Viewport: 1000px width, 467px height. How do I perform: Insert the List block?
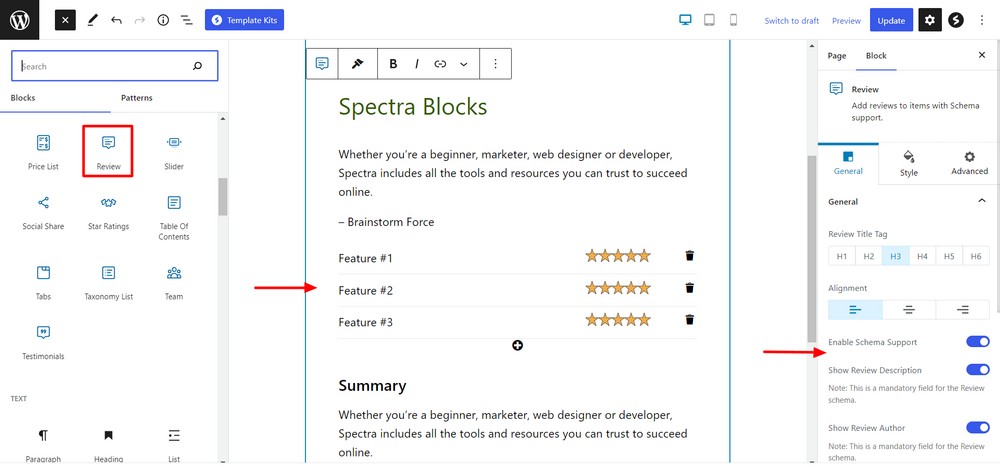(x=173, y=445)
